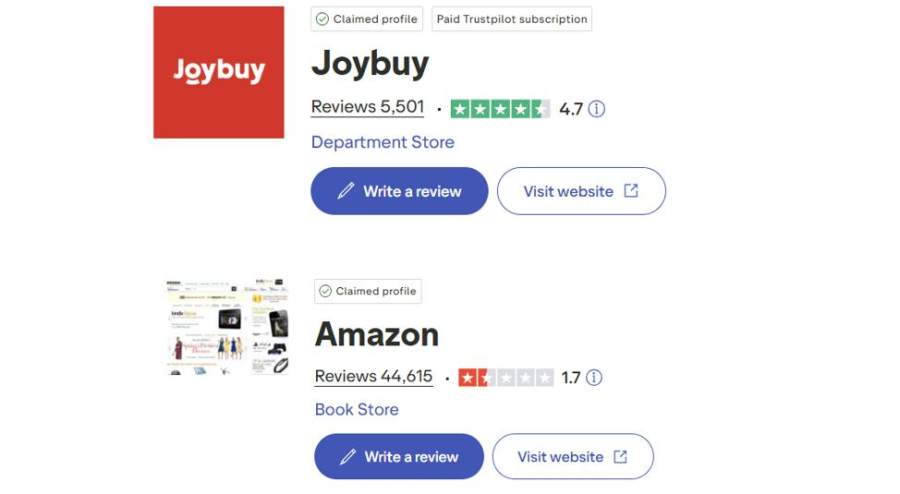The height and width of the screenshot is (494, 900).
Task: Open the Department Store category link
Action: click(382, 142)
